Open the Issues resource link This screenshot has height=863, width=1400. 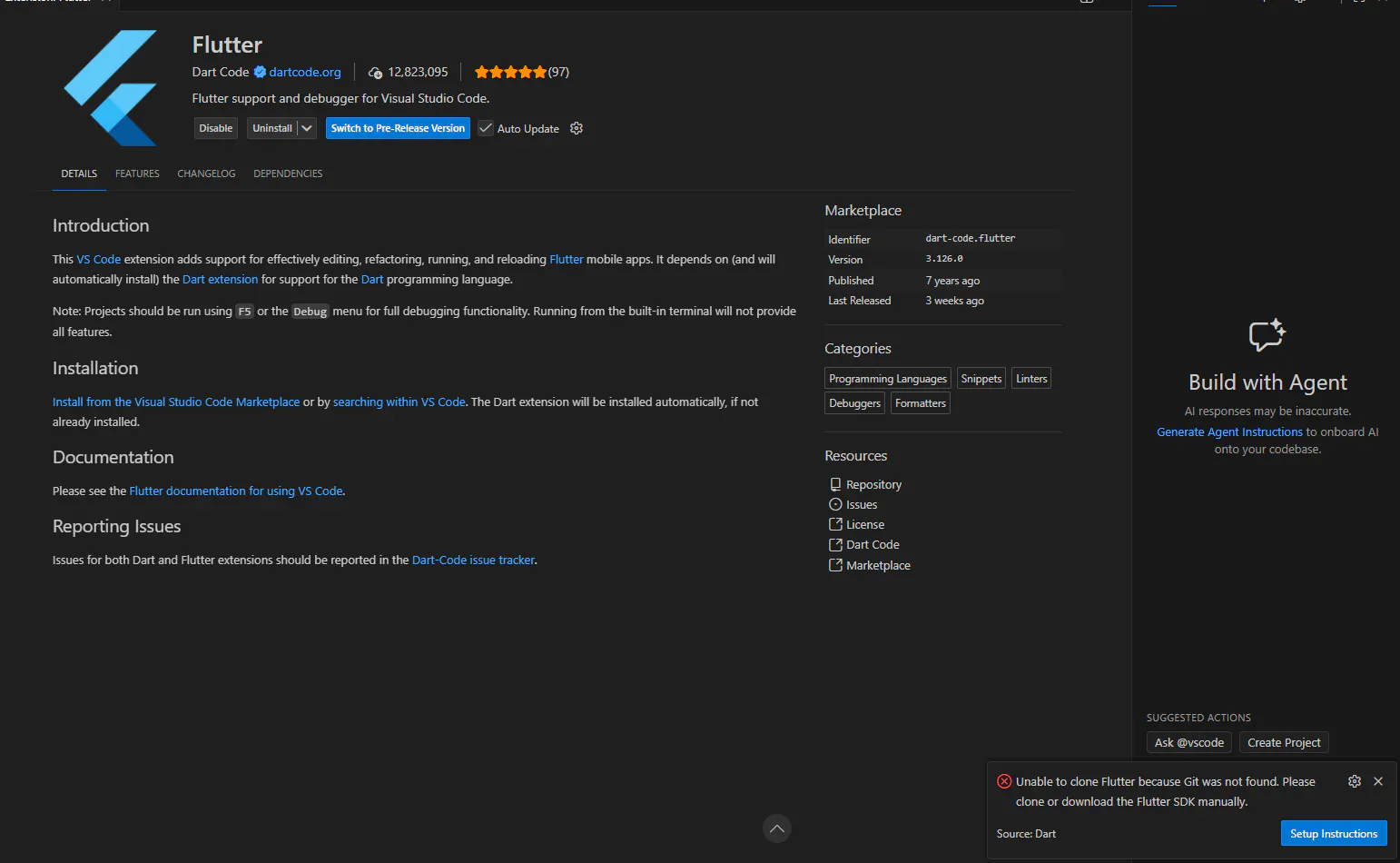coord(862,504)
